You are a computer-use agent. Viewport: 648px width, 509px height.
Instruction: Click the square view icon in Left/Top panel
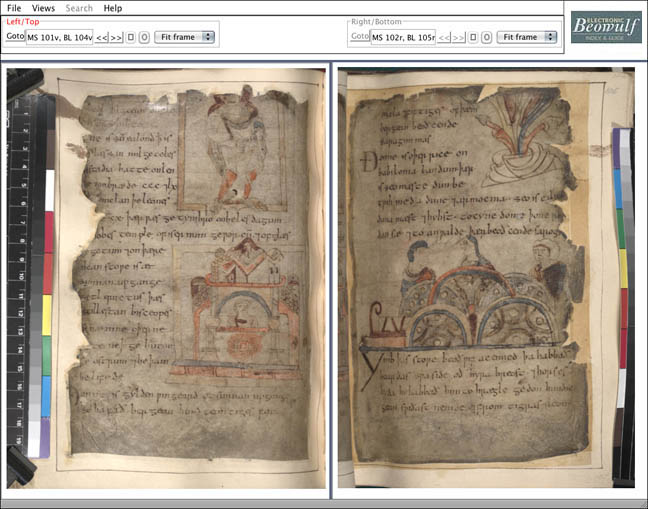pos(131,37)
